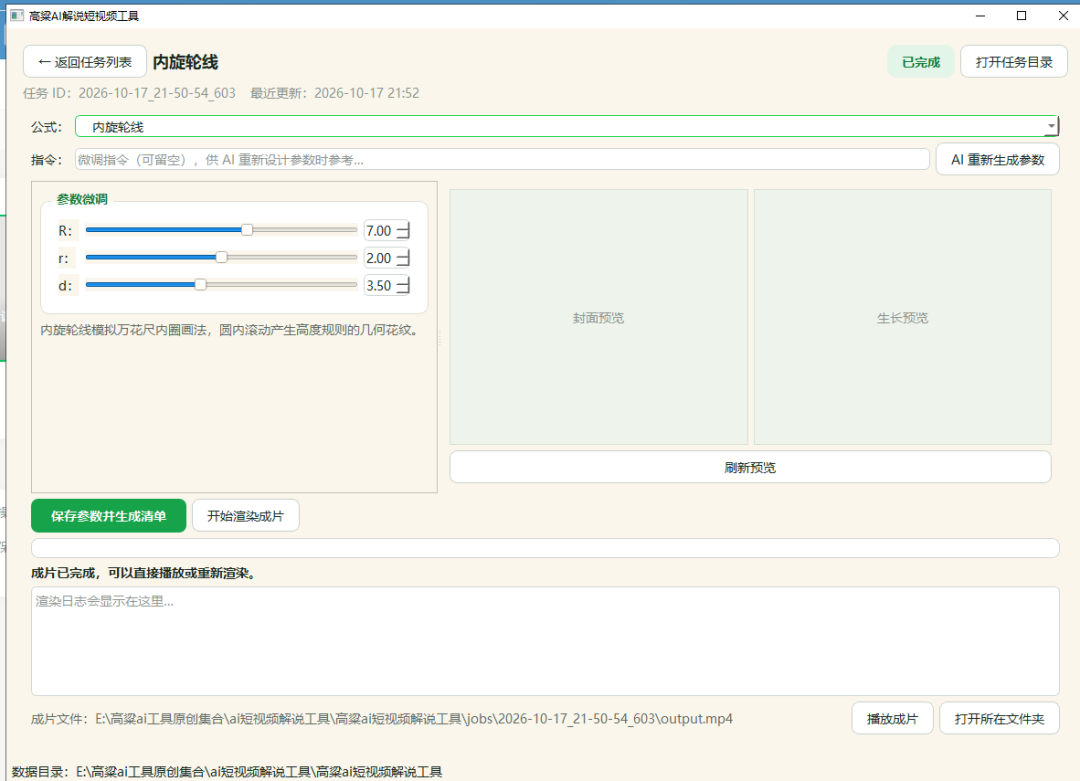Click the R value spinbox showing 7.00
This screenshot has height=781, width=1080.
pos(387,231)
